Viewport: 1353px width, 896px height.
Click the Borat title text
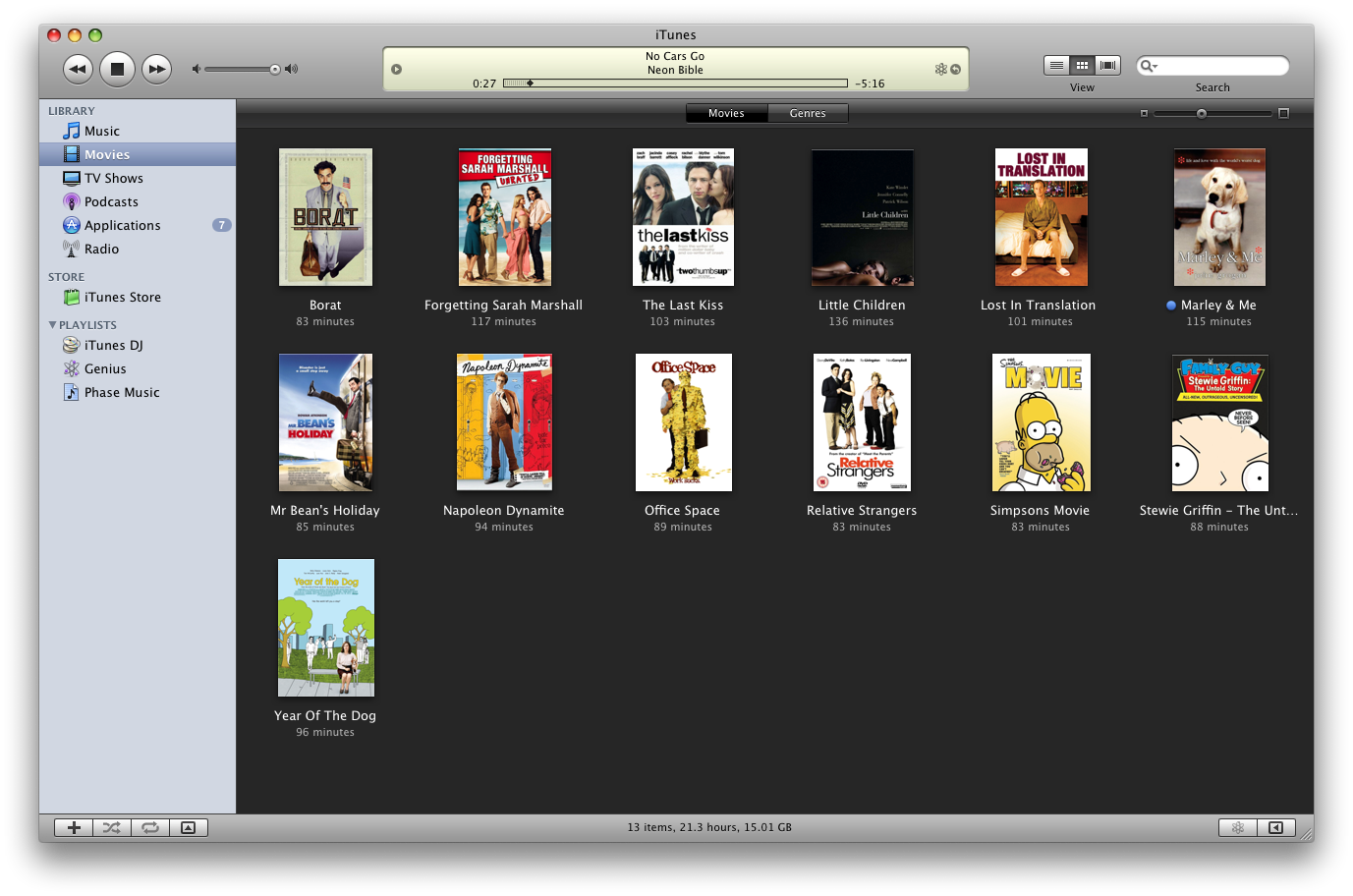coord(325,306)
